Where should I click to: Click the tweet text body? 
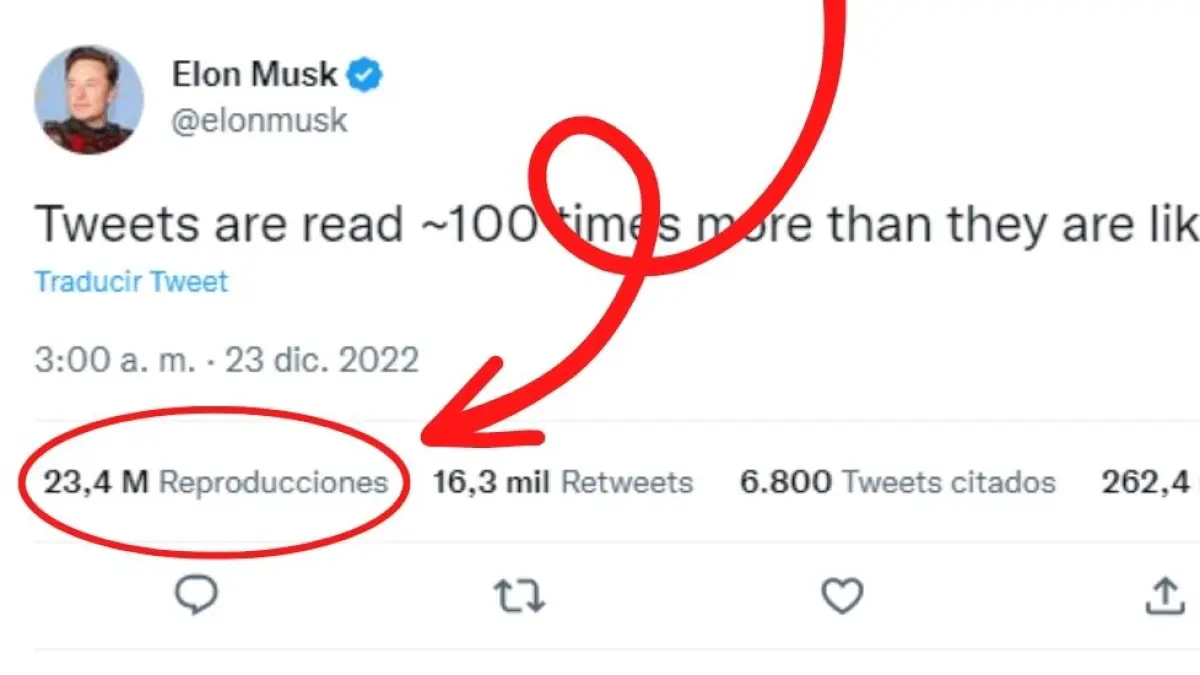(x=300, y=224)
